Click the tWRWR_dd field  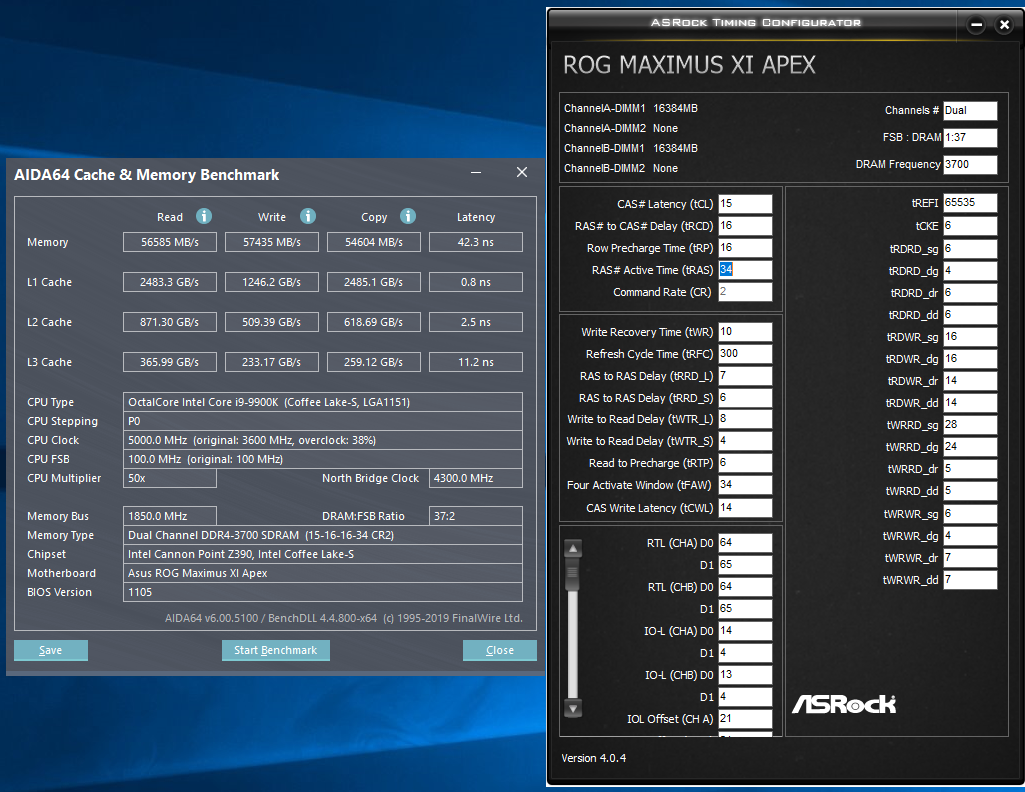pos(970,580)
